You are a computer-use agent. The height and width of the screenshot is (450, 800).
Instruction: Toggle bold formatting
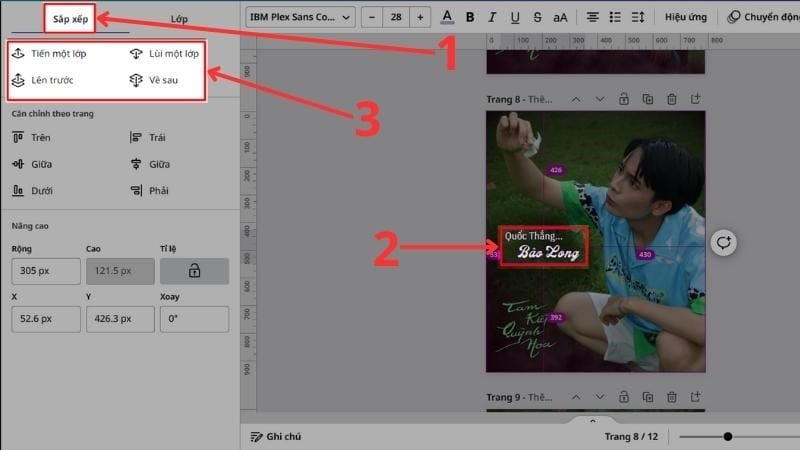470,17
